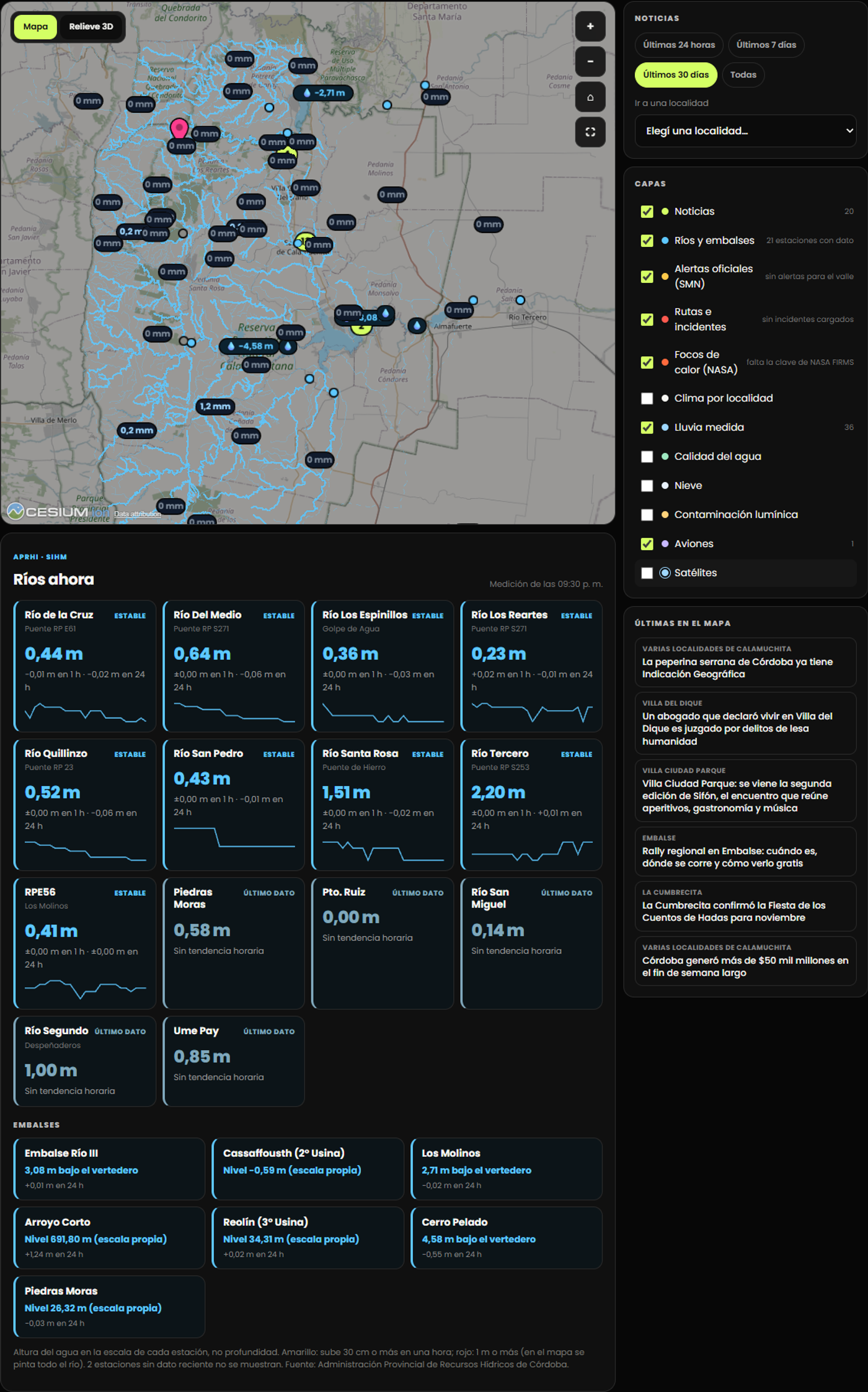
Task: Open Río San Pedro station card
Action: point(234,805)
